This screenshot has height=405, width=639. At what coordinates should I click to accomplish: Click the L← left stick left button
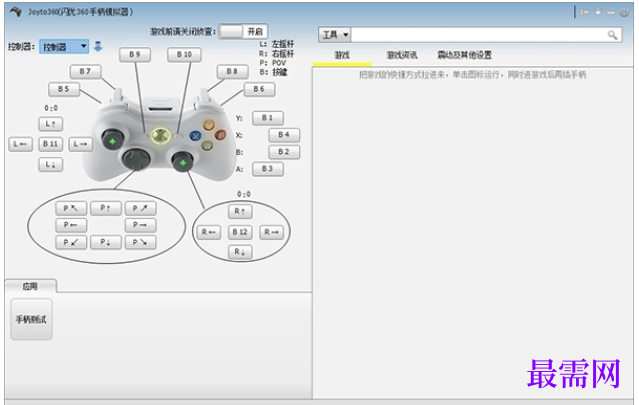coord(20,144)
